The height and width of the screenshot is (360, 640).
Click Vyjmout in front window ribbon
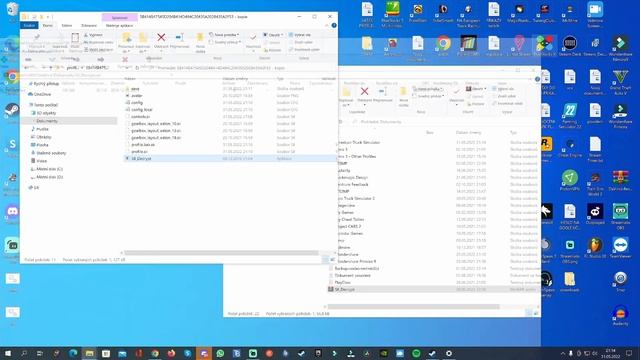point(93,35)
